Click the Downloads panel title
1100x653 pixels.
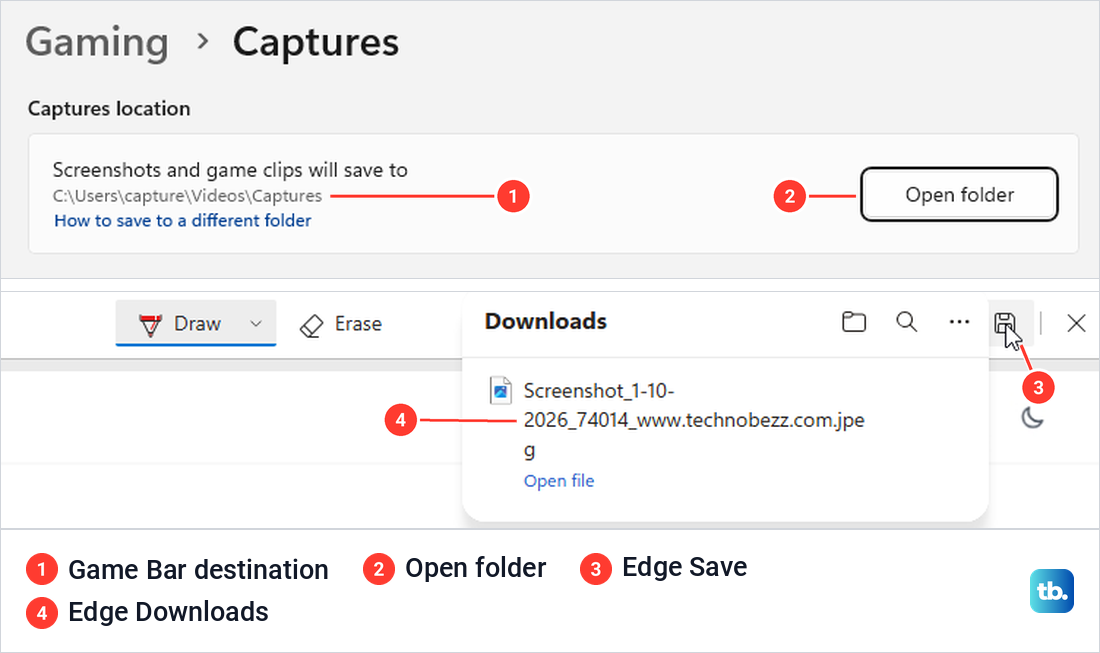tap(546, 321)
